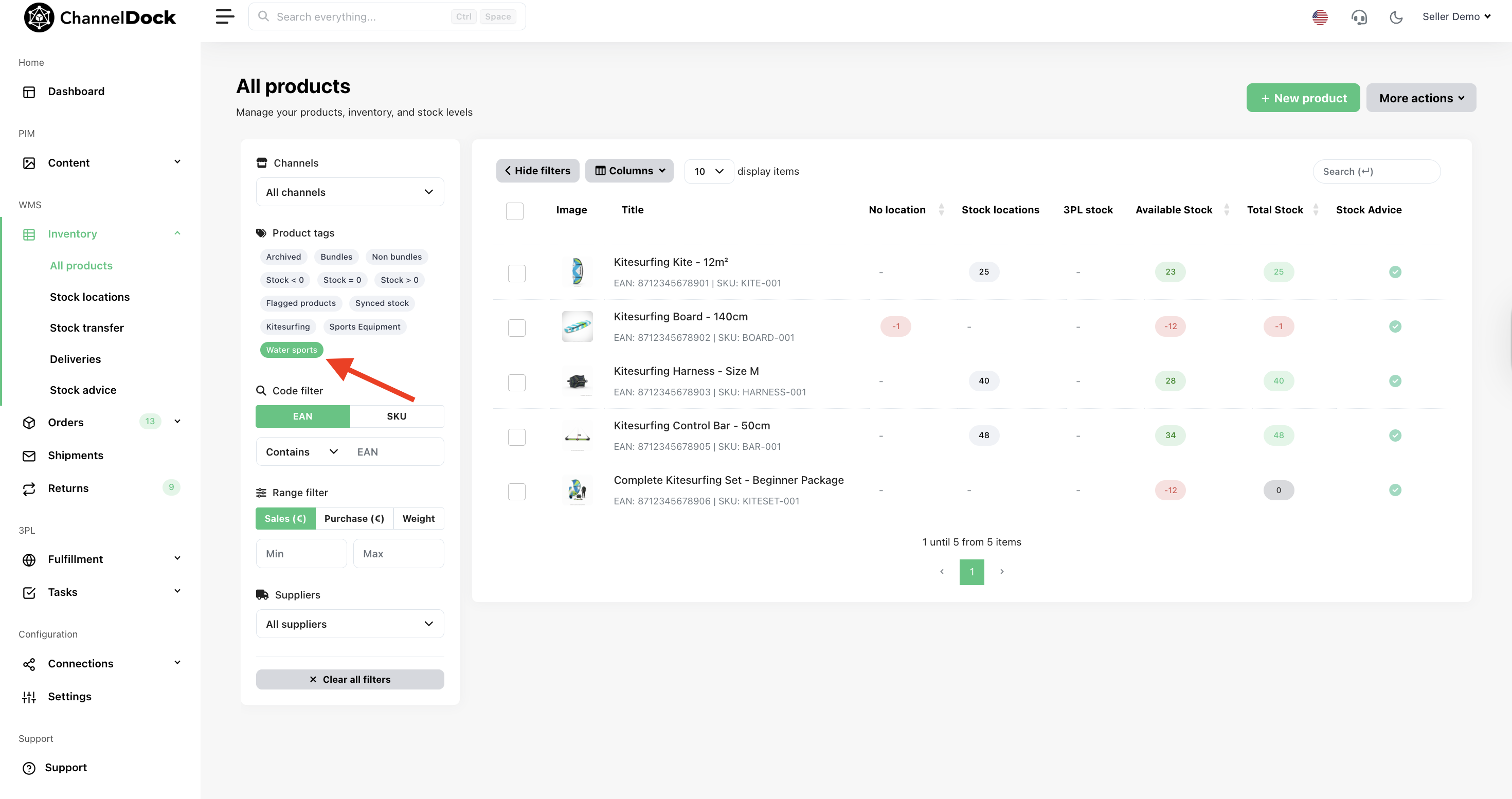This screenshot has height=799, width=1512.
Task: Click the US flag language icon
Action: pos(1320,17)
